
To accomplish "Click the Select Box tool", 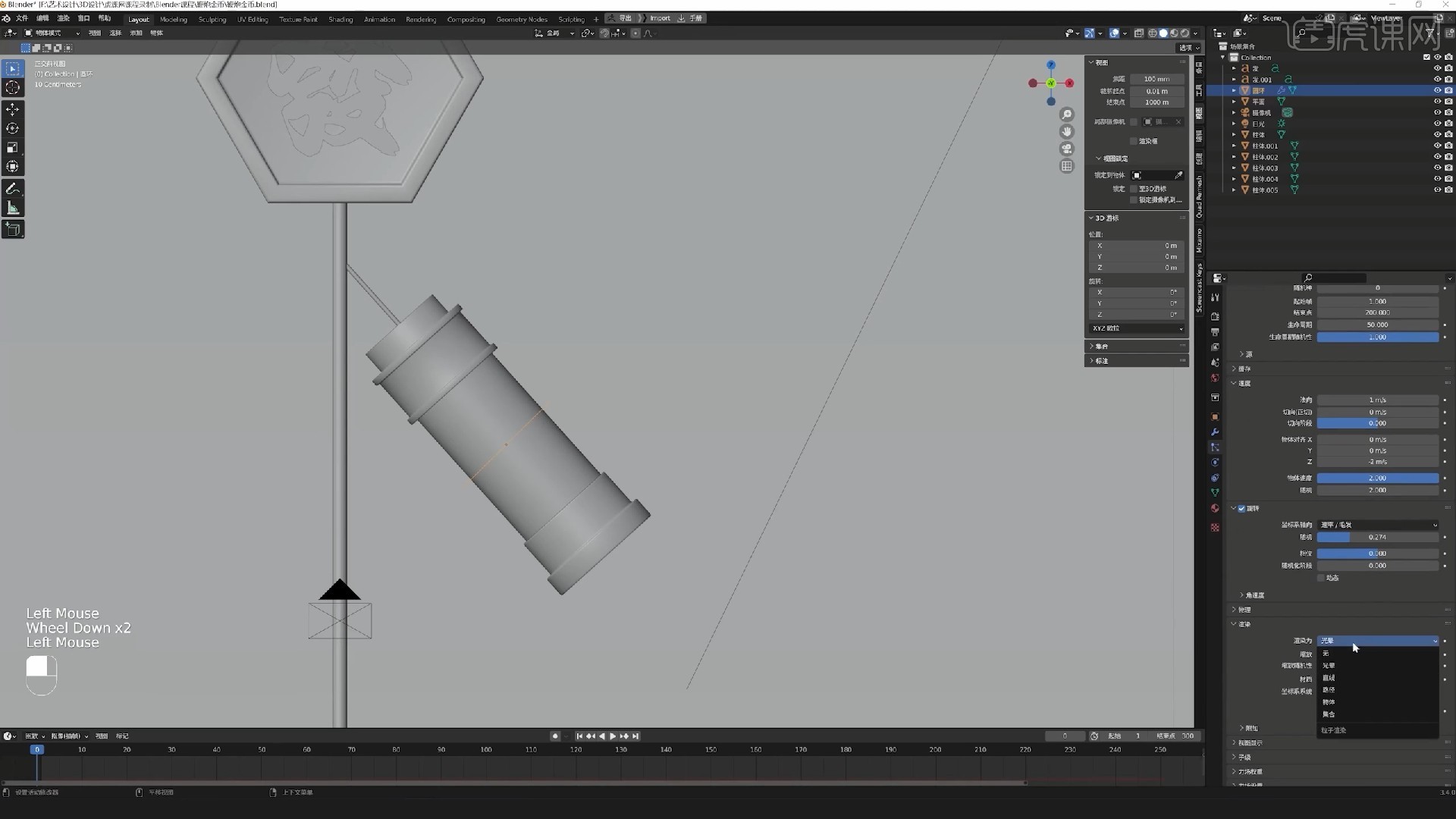I will pos(13,69).
